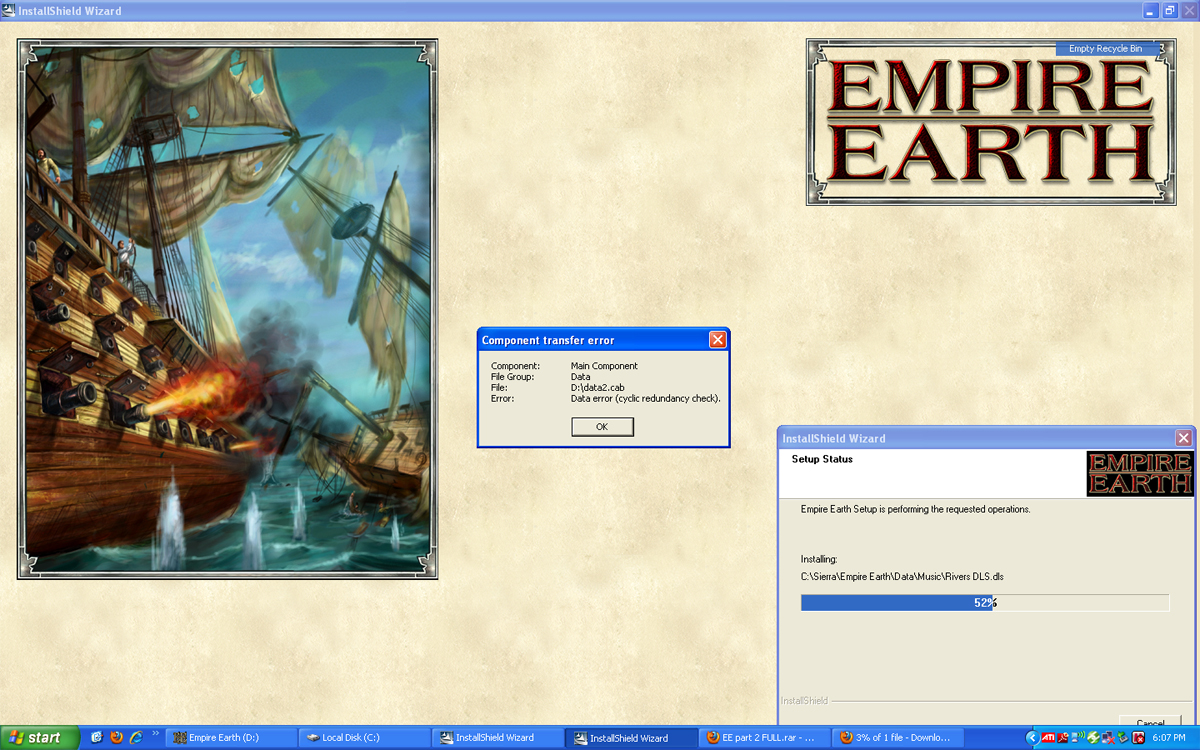
Task: Expand the Quick Launch overflow chevron
Action: (x=155, y=734)
